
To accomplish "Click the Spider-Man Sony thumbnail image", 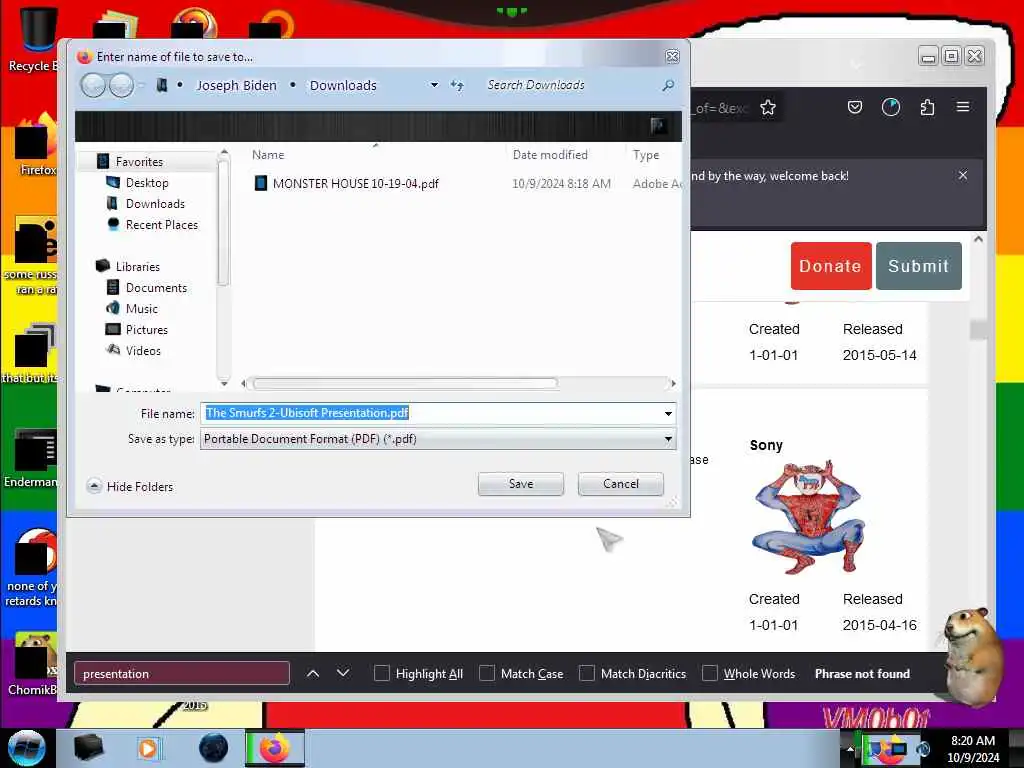I will pyautogui.click(x=808, y=517).
